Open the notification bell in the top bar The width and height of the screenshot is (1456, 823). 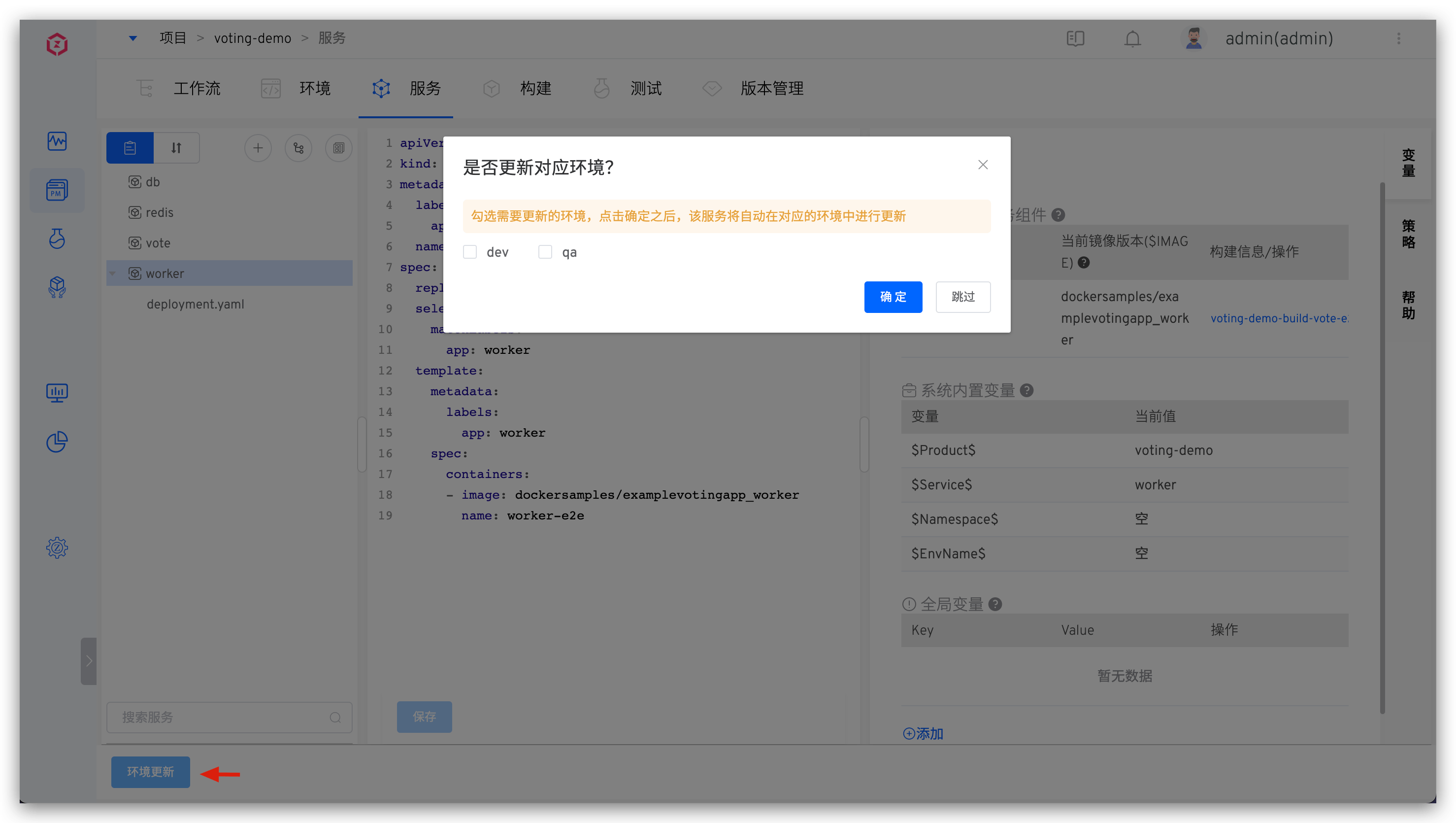pyautogui.click(x=1132, y=38)
